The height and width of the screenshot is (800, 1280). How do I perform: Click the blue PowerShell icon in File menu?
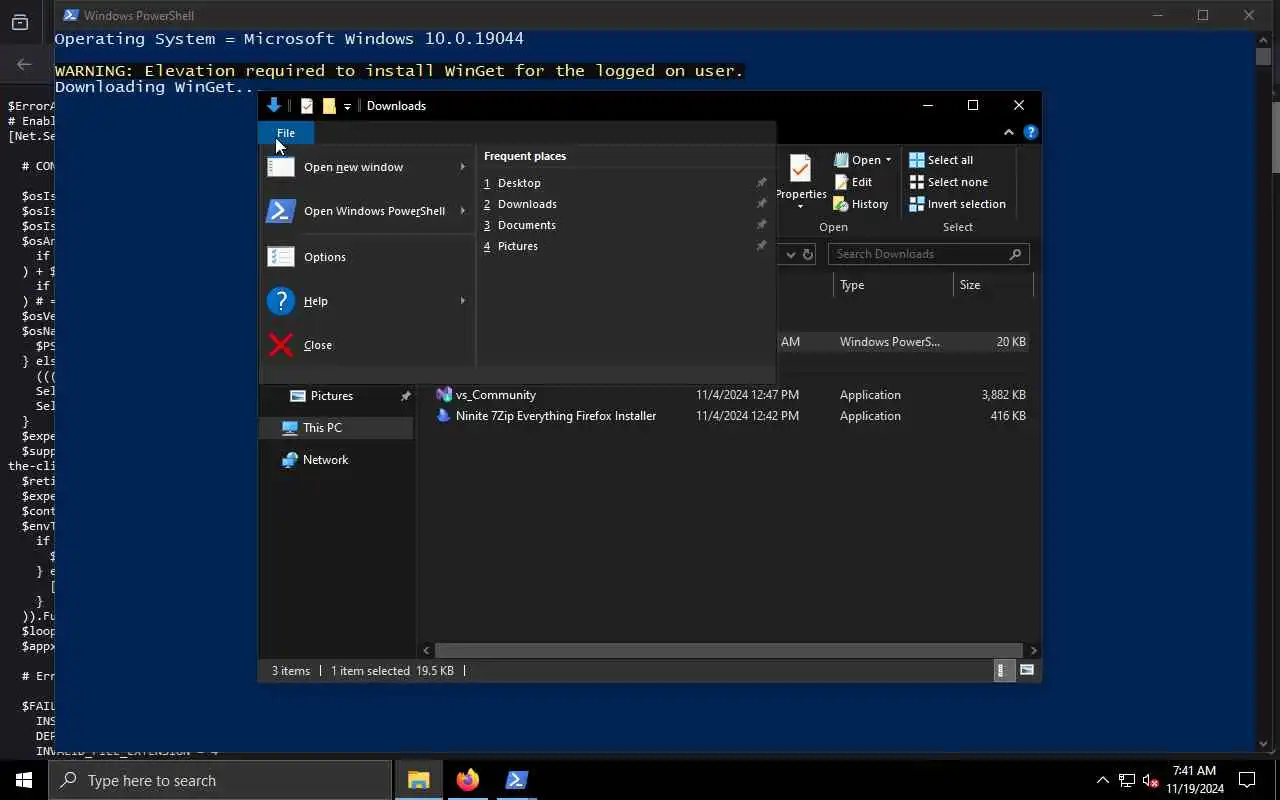[281, 211]
